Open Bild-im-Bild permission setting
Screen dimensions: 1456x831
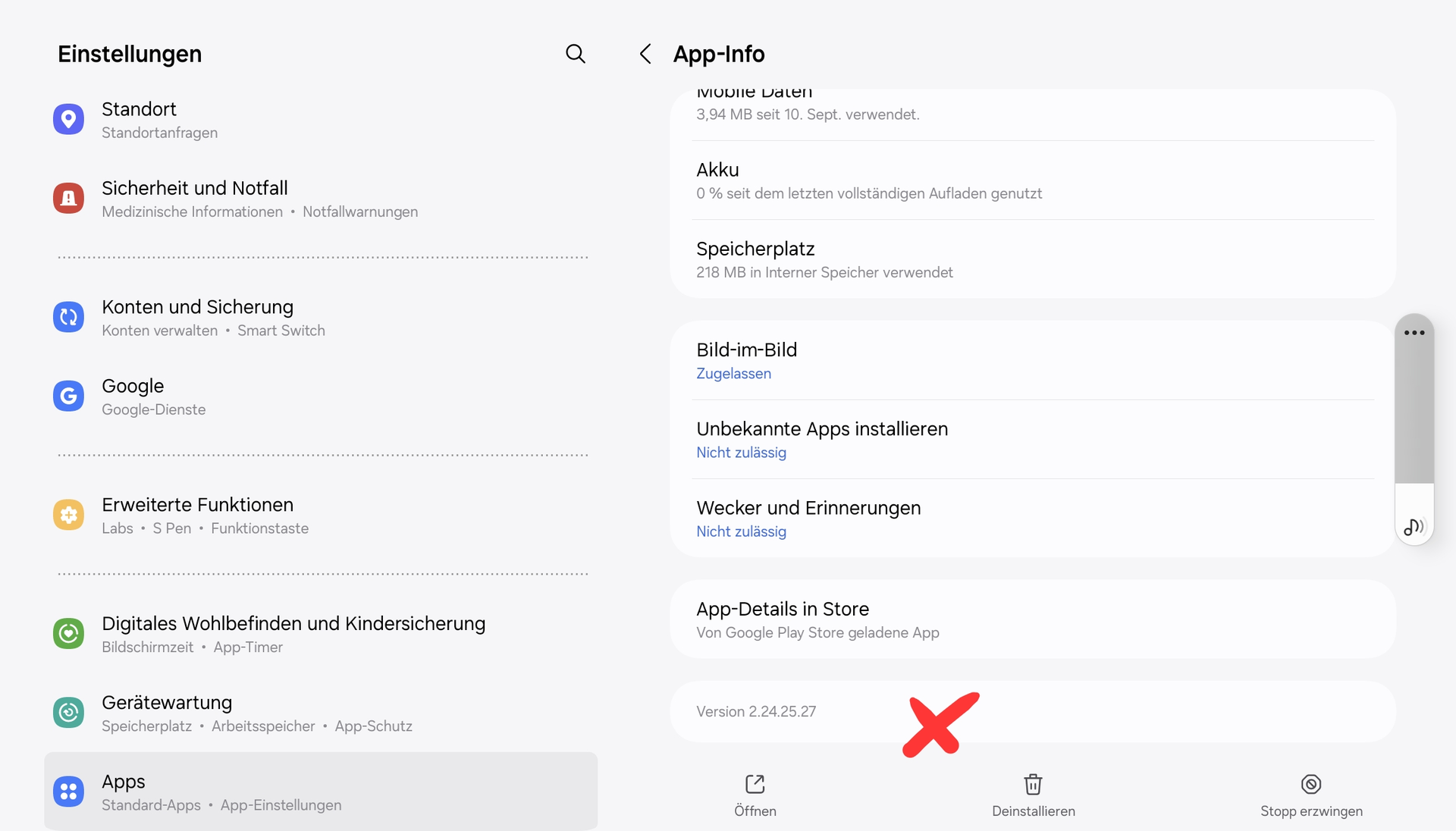point(1031,361)
